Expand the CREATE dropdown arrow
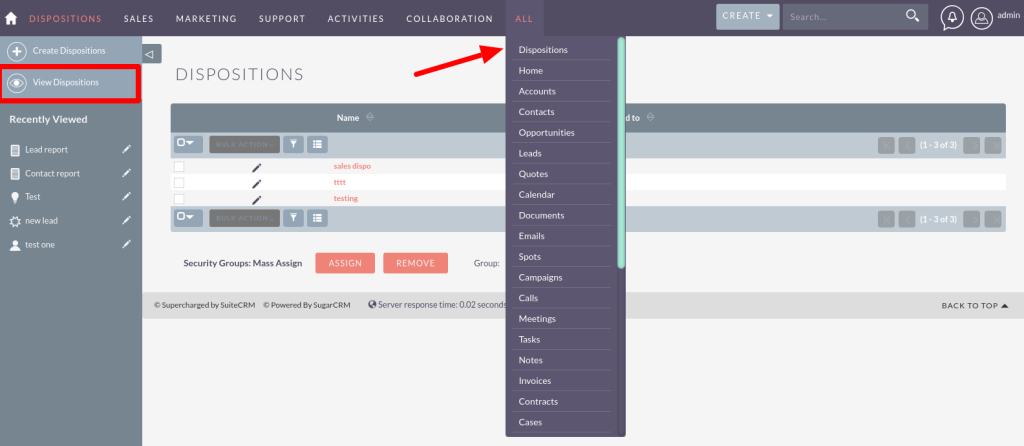1024x446 pixels. [x=769, y=16]
